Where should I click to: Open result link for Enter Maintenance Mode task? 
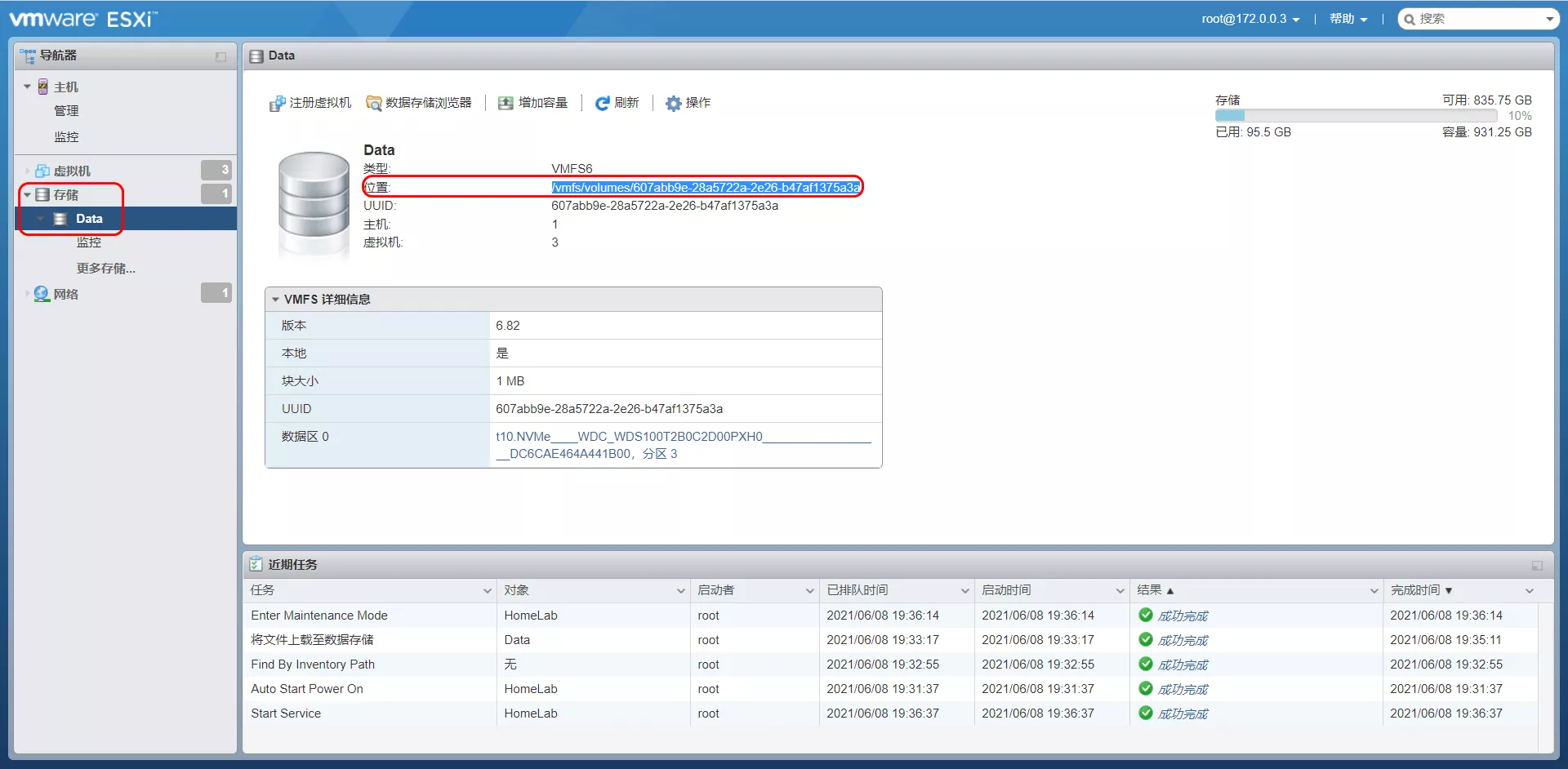[1182, 616]
